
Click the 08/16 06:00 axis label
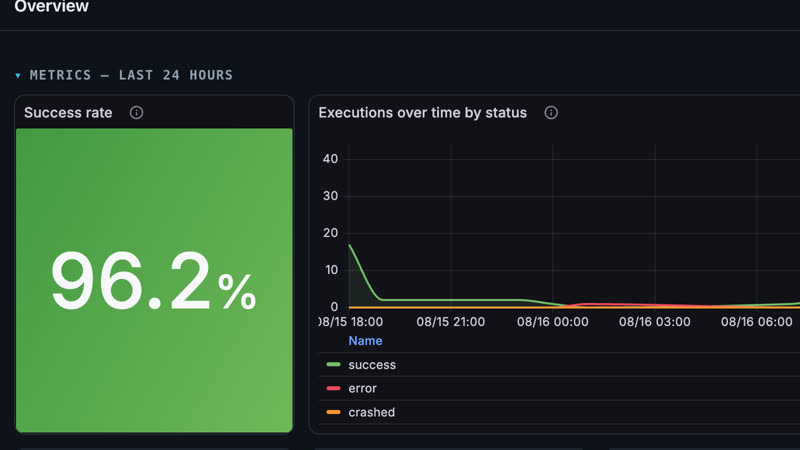[757, 322]
